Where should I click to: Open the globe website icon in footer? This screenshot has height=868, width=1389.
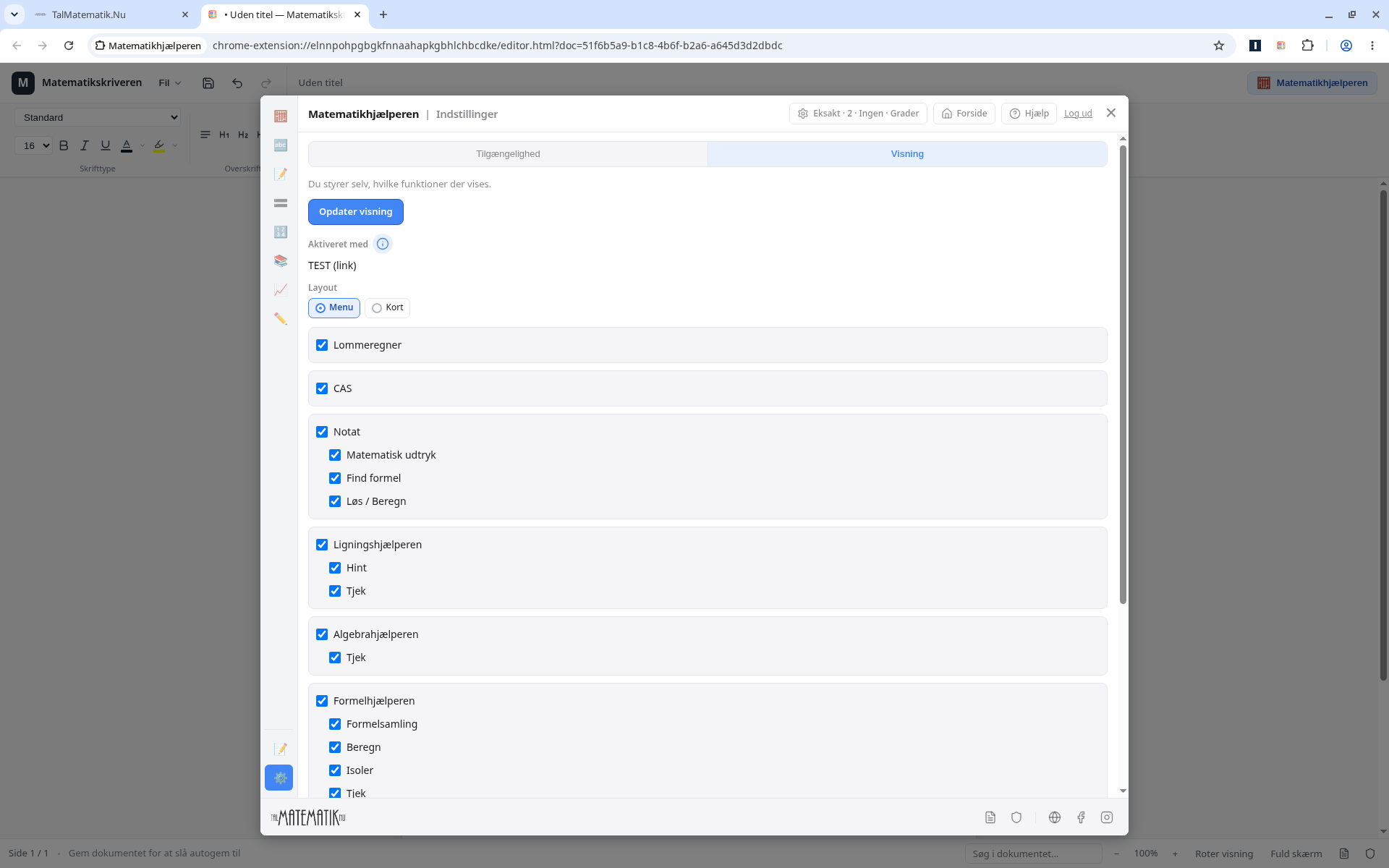(x=1055, y=817)
